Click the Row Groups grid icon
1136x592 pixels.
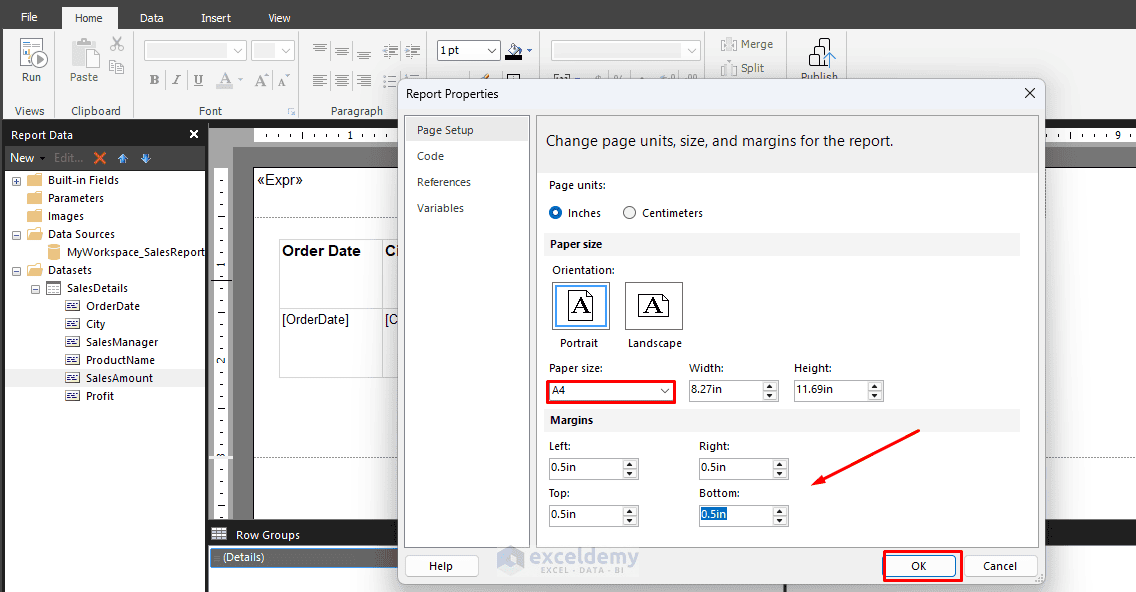(x=219, y=534)
